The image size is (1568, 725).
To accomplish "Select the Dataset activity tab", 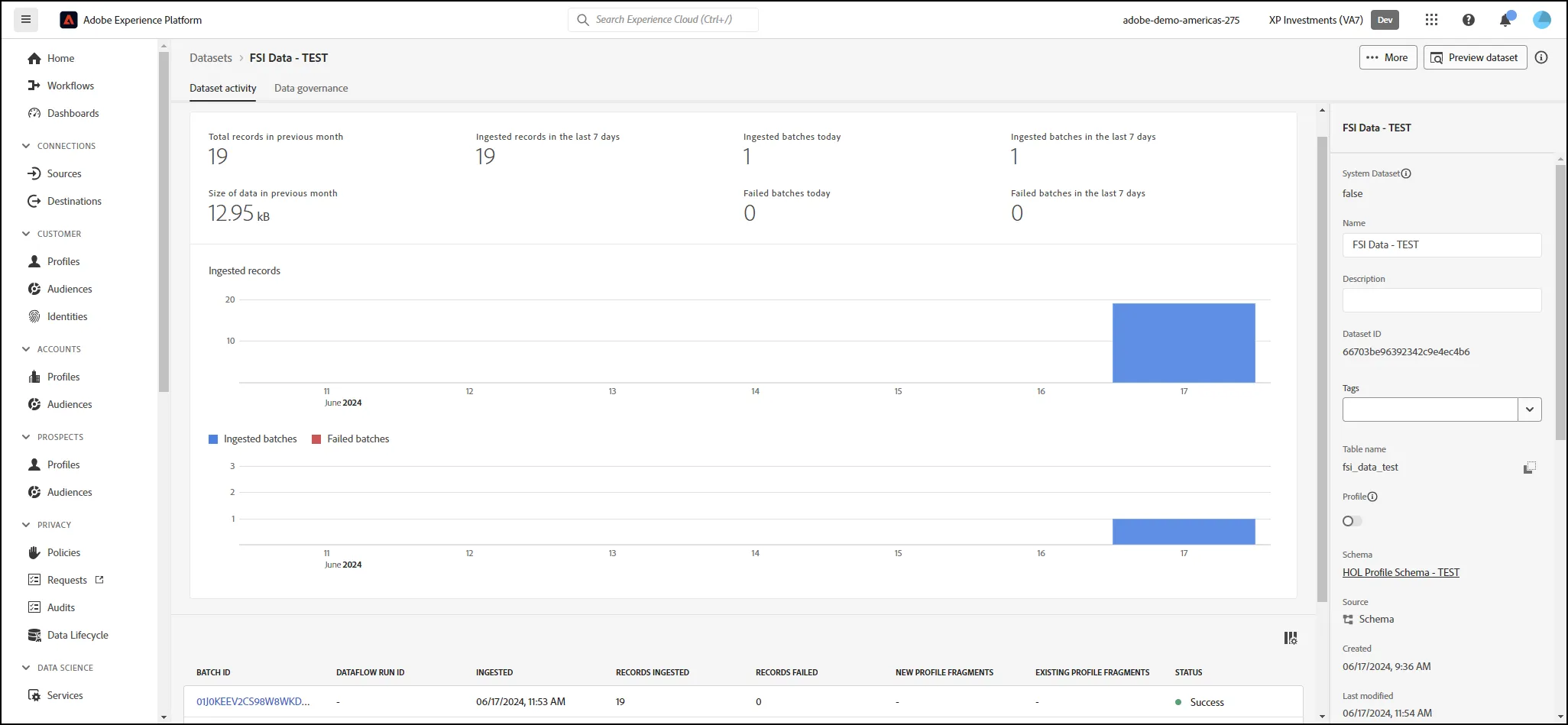I will (223, 88).
